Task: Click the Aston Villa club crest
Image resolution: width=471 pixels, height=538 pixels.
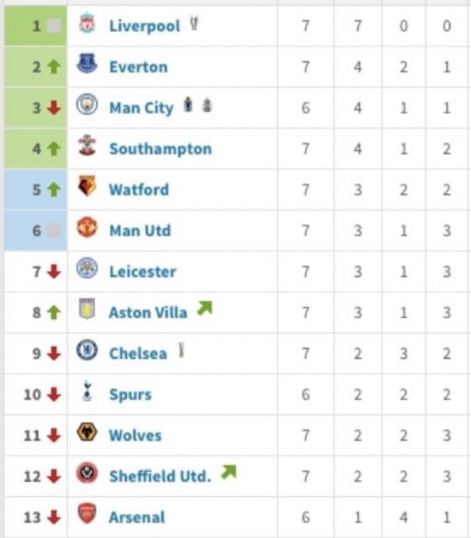Action: click(x=87, y=309)
